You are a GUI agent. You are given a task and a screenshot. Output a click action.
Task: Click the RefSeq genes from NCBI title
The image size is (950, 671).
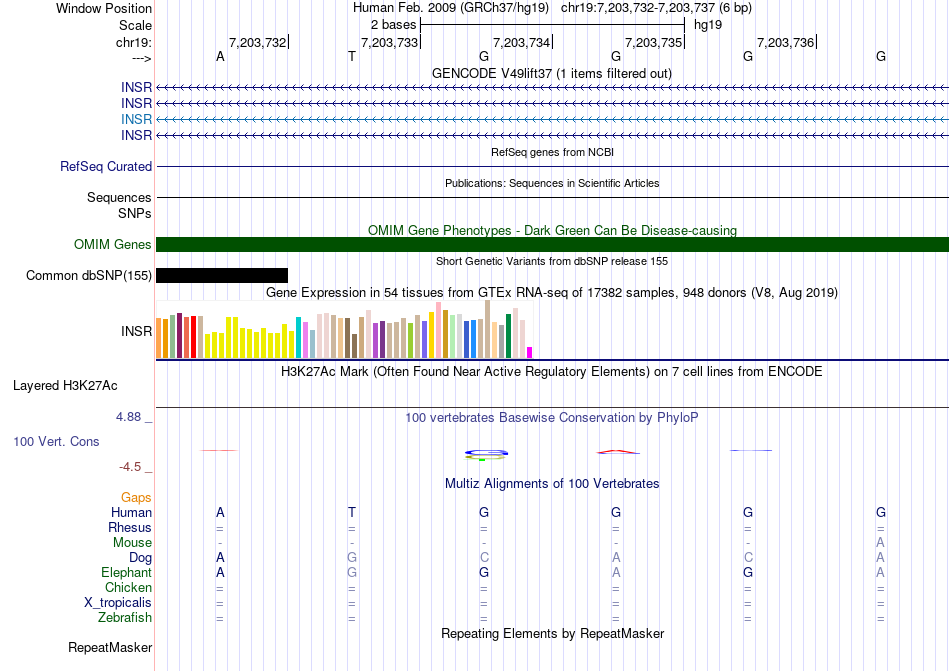(x=553, y=152)
